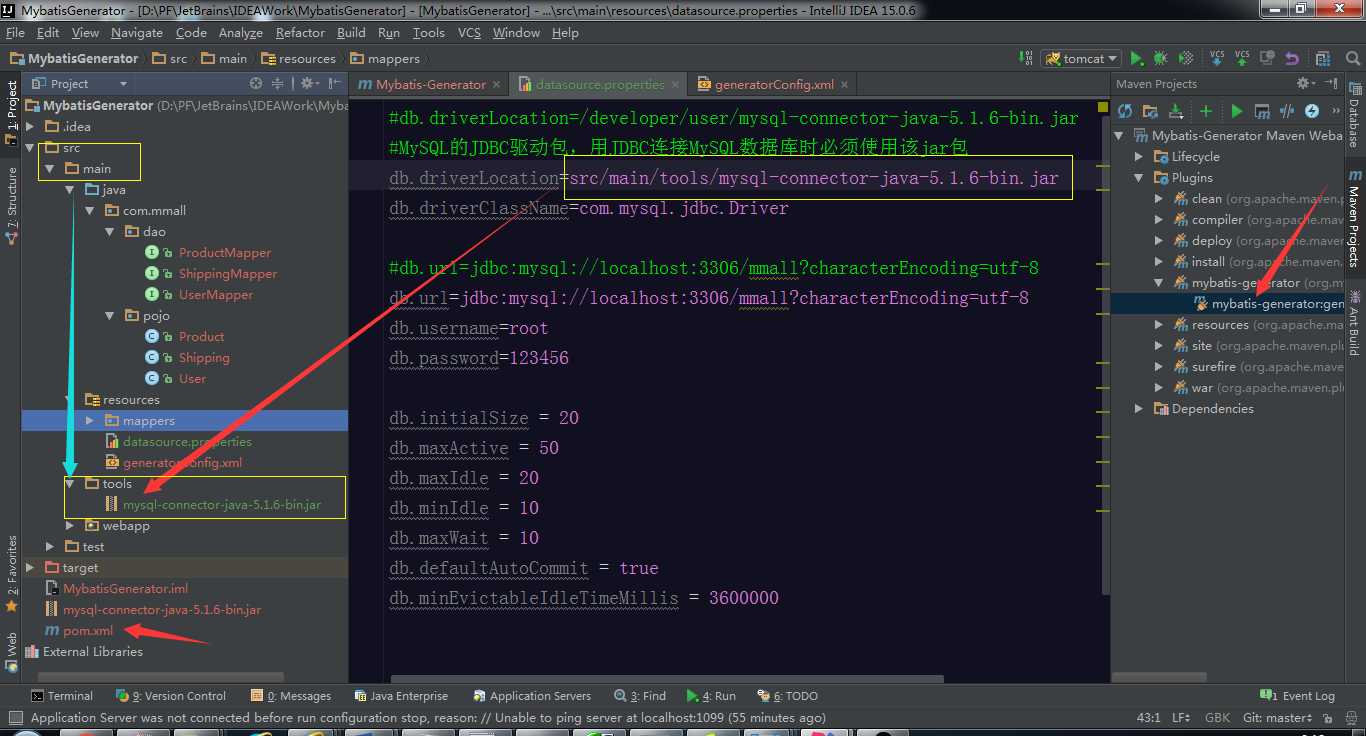Collapse the java folder

70,189
